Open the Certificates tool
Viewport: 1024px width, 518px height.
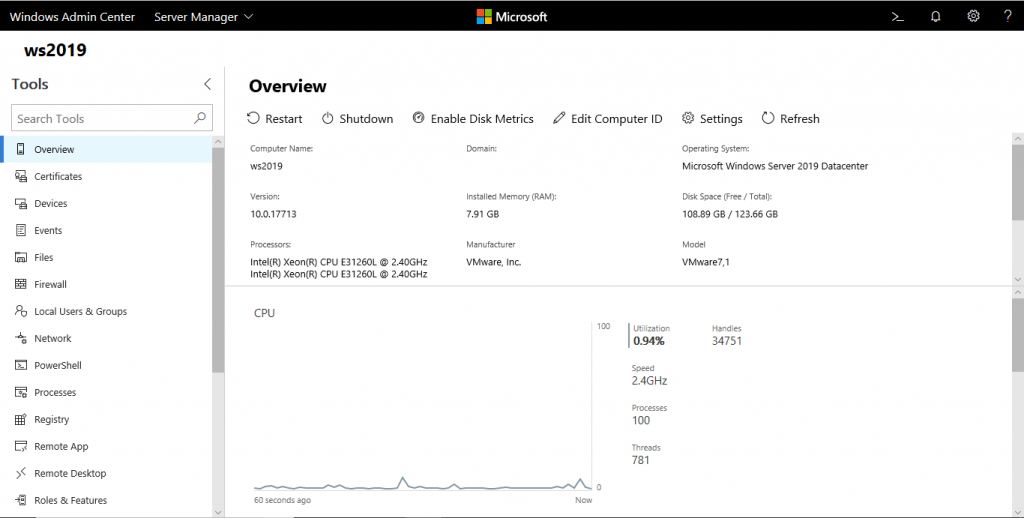point(107,176)
